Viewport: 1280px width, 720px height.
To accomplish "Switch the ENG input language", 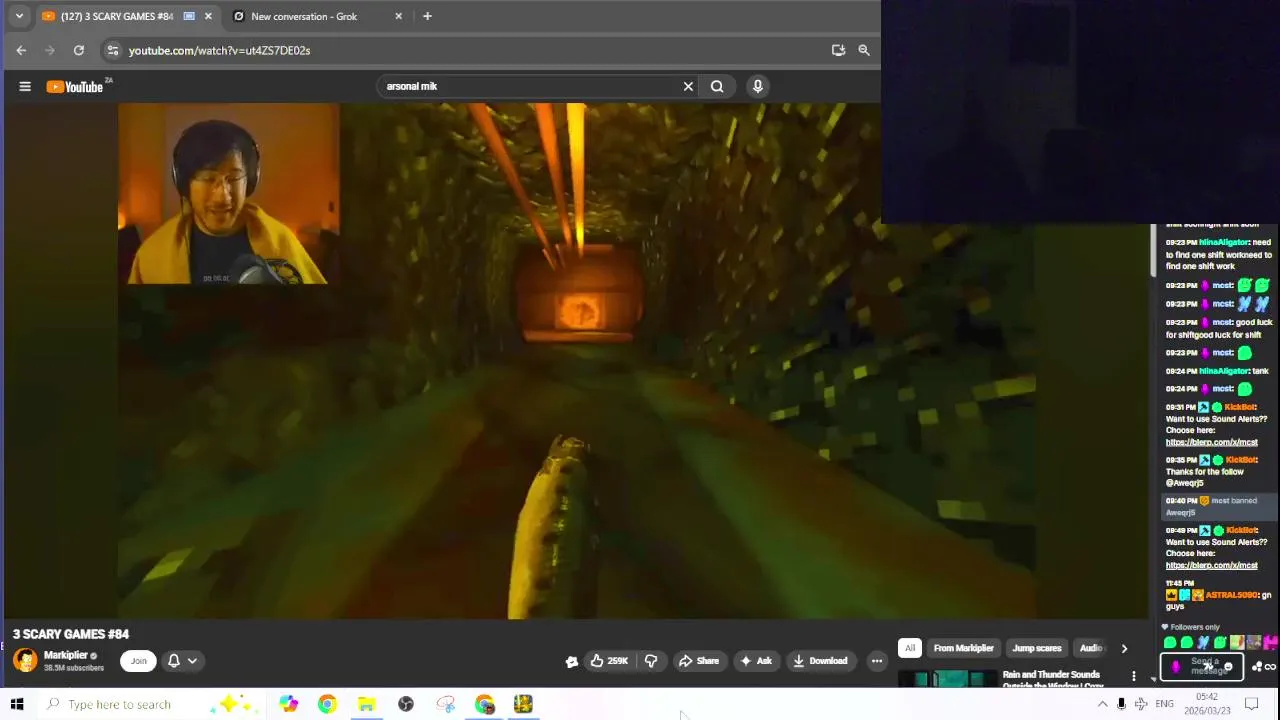I will click(1164, 704).
